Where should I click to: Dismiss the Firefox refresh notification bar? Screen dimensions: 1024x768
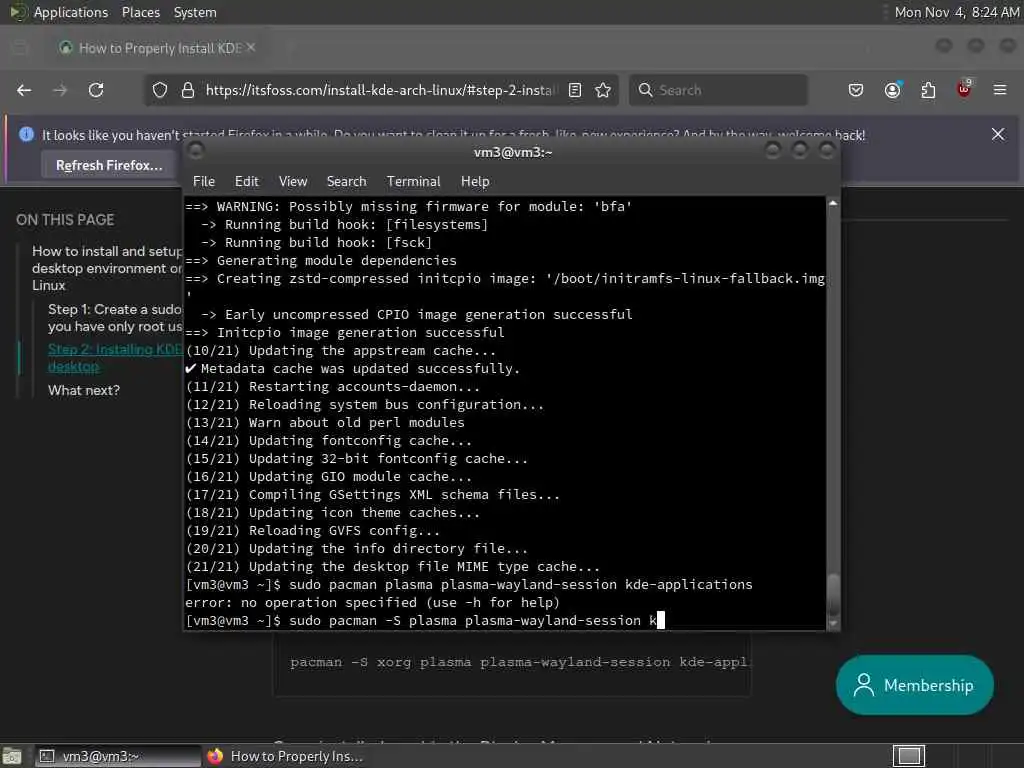pyautogui.click(x=998, y=135)
